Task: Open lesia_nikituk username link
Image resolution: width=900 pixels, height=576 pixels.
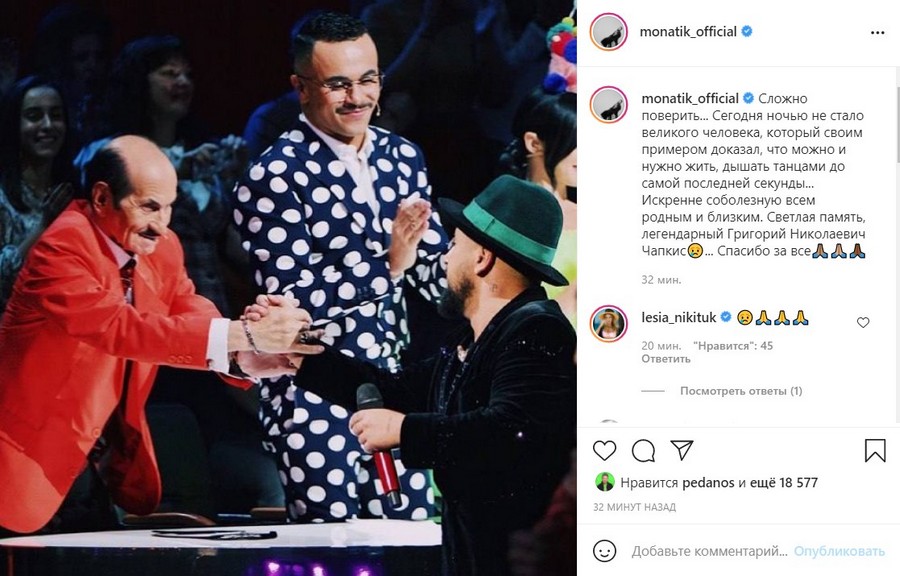Action: (679, 317)
